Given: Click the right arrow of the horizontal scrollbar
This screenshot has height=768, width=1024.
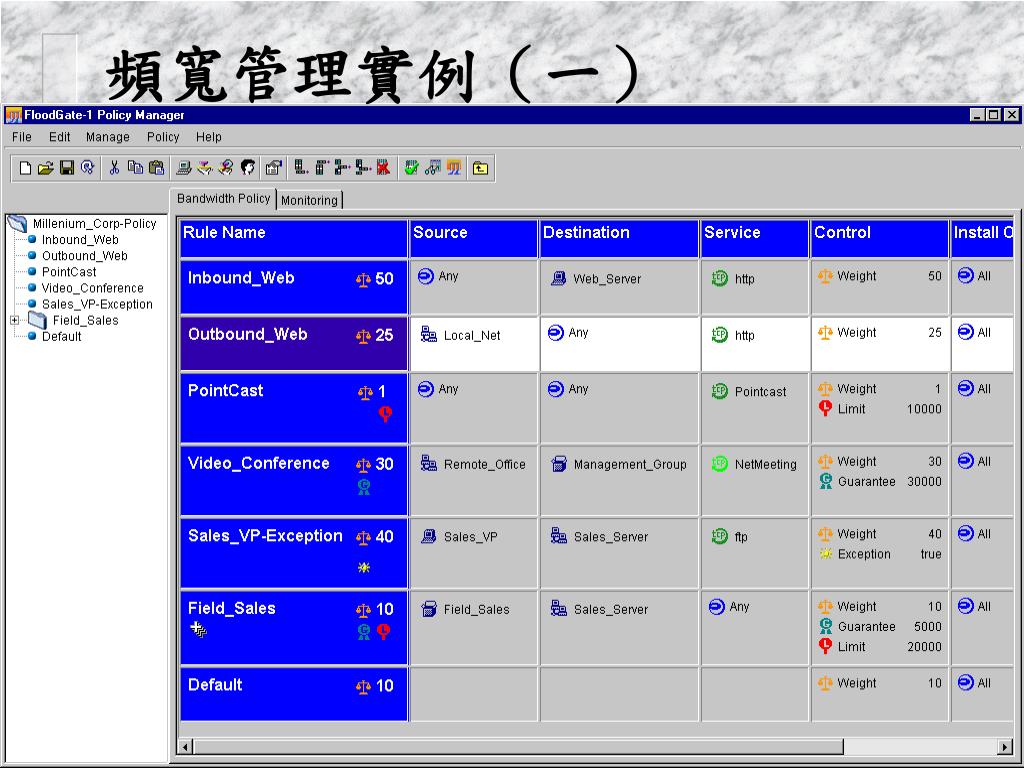Looking at the screenshot, I should pos(1006,746).
